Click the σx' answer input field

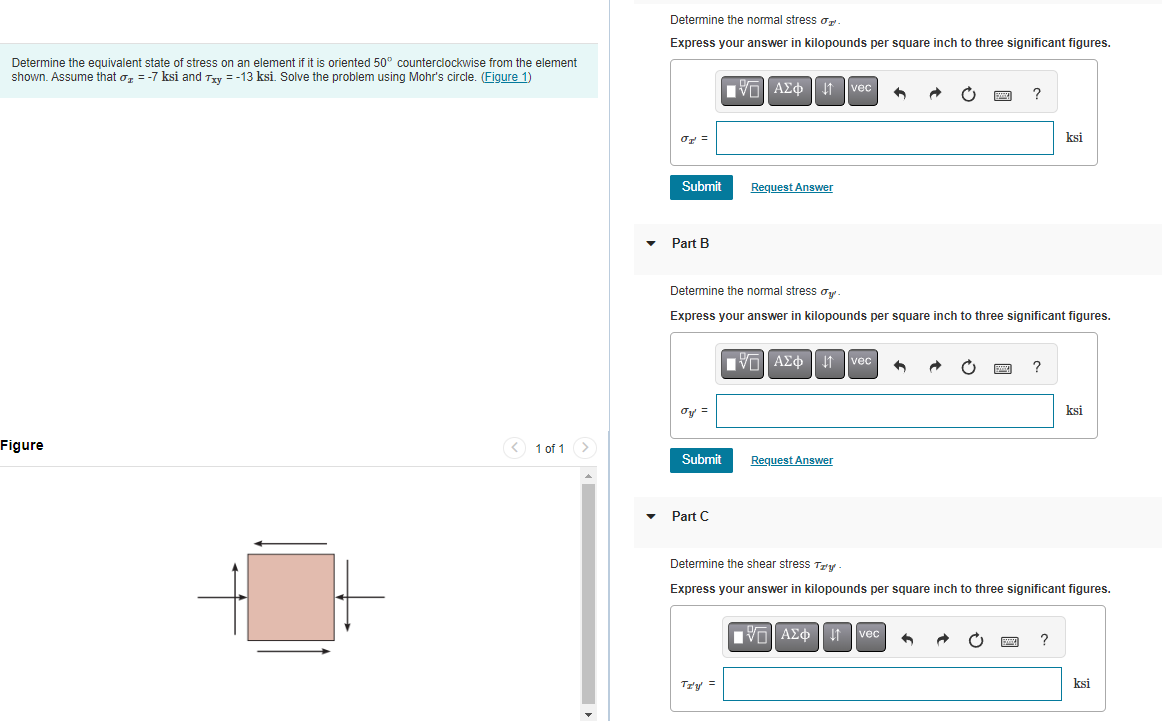point(885,138)
